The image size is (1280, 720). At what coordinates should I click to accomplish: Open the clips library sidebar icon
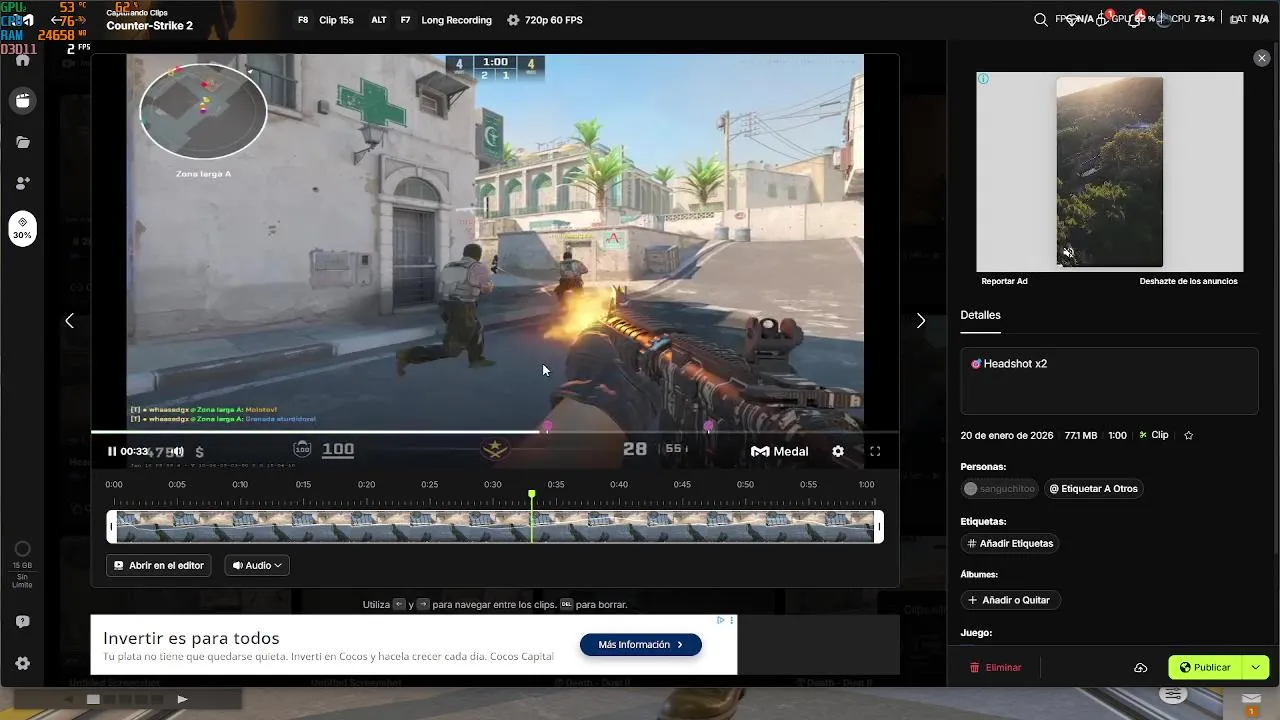pyautogui.click(x=22, y=101)
